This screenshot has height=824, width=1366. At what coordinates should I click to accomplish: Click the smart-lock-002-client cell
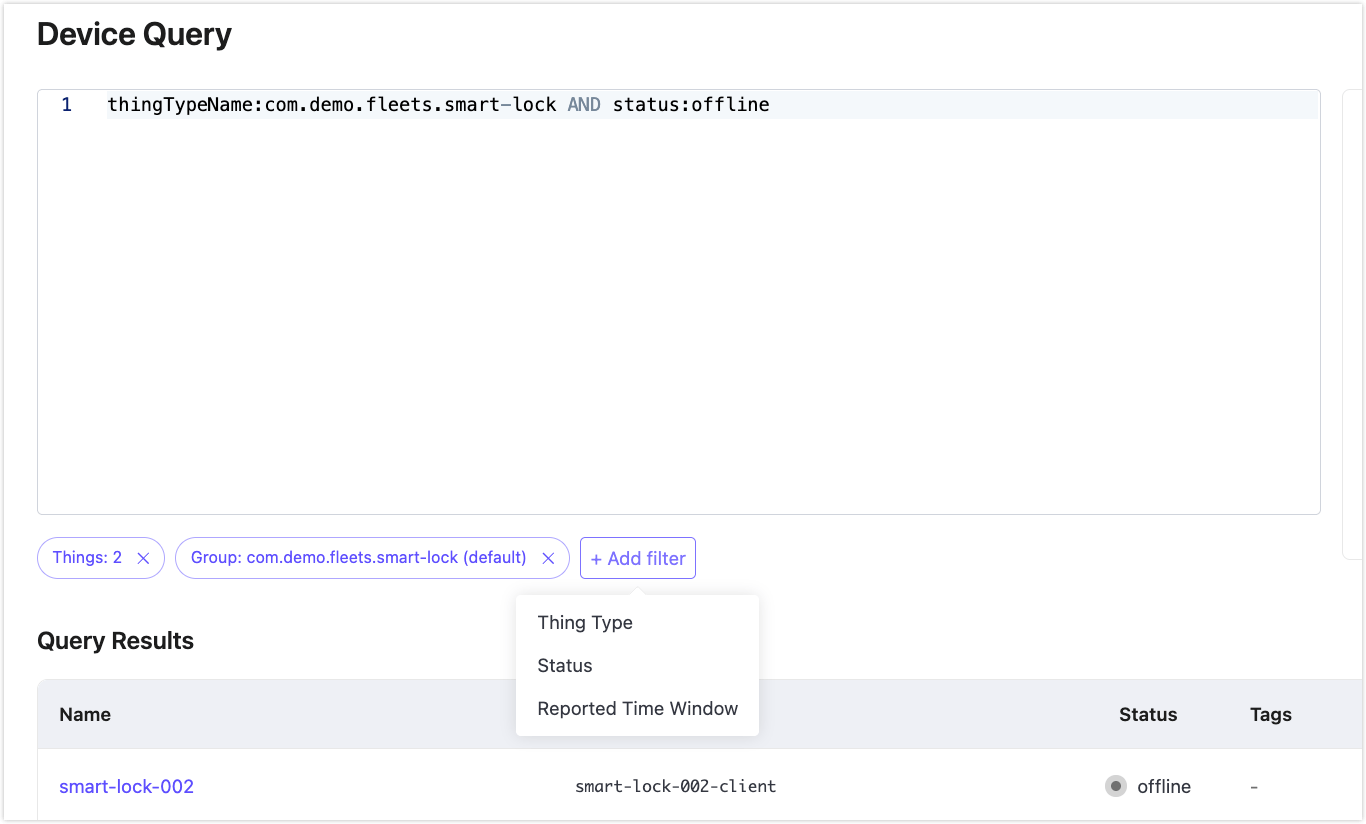coord(676,786)
